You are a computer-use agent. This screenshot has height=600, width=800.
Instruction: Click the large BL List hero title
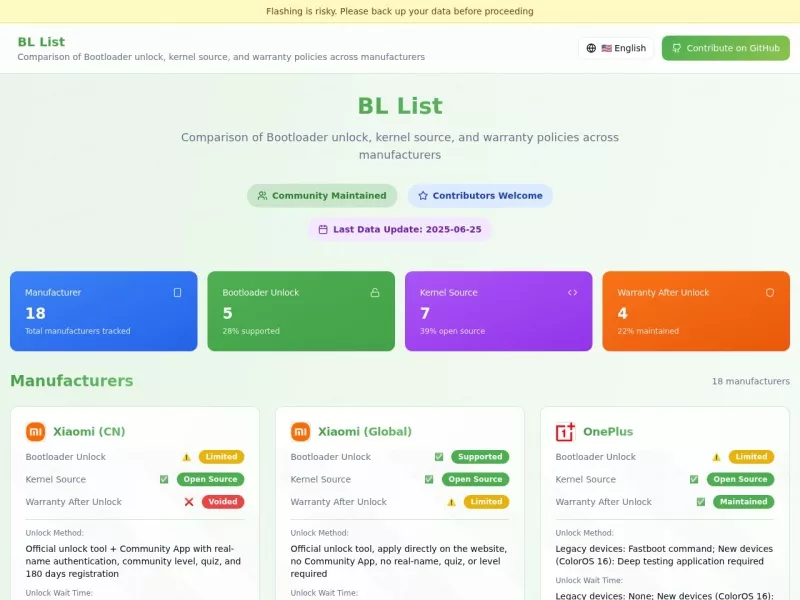[400, 106]
